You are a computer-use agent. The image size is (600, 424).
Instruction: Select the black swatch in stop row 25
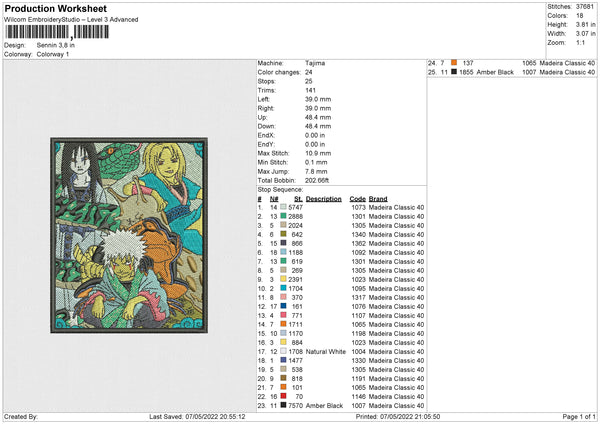[x=454, y=72]
